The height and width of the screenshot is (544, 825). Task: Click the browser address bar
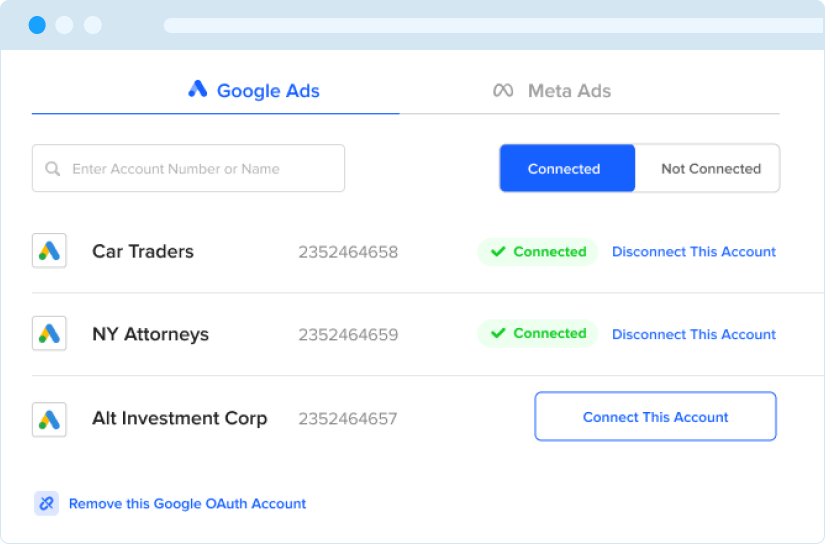494,25
